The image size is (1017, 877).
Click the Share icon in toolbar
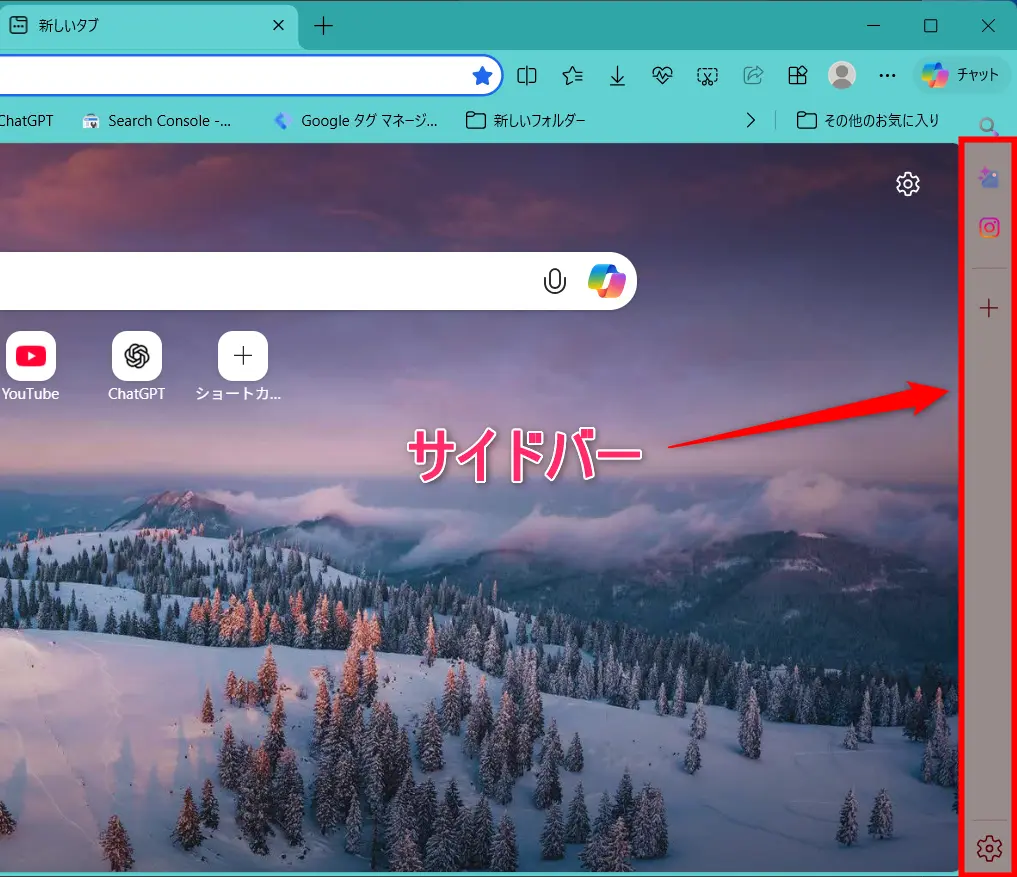pyautogui.click(x=753, y=75)
